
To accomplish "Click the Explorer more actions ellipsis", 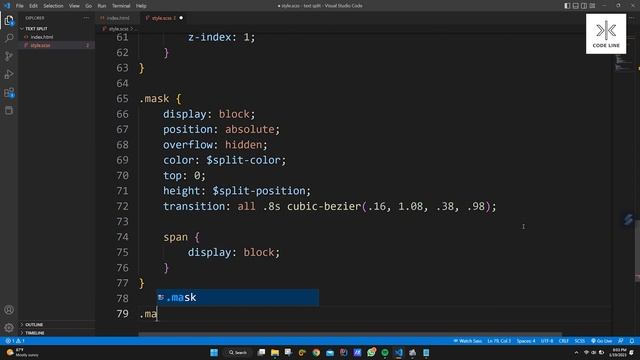I will [x=86, y=18].
